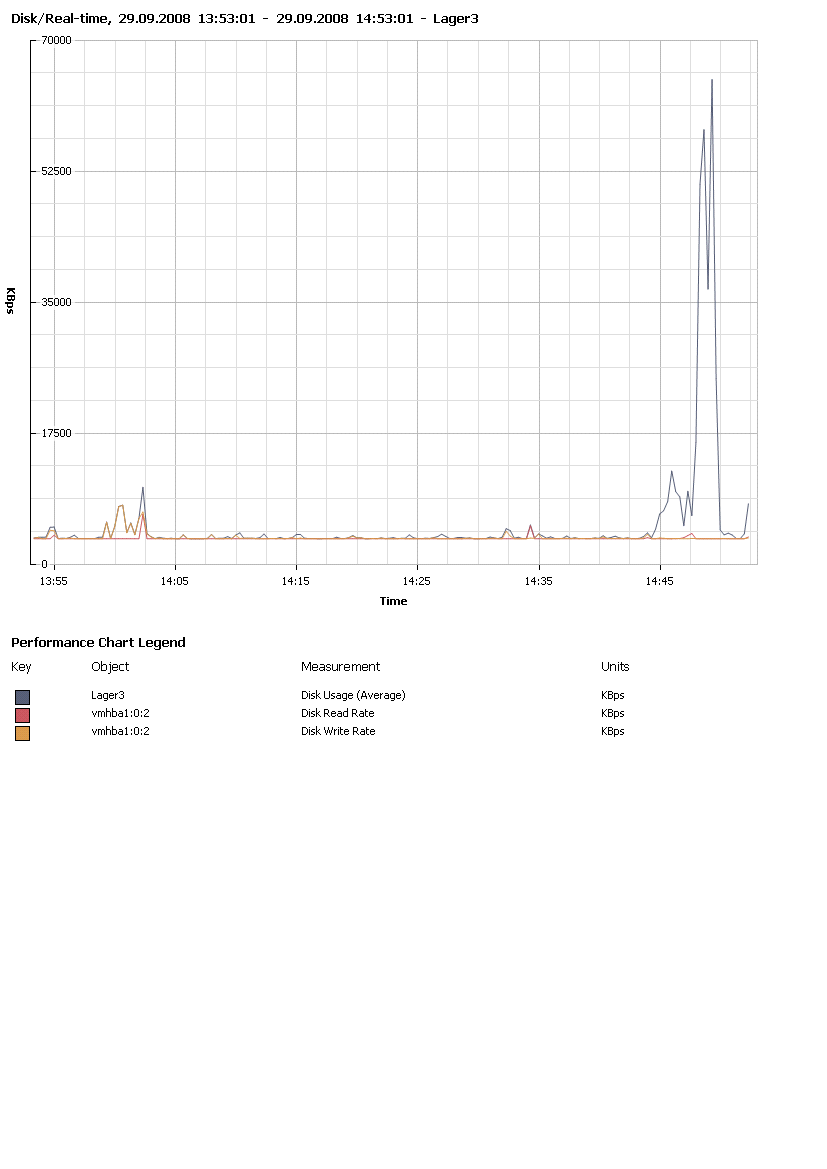Click the 14:35 time axis label
The height and width of the screenshot is (1169, 827).
[x=538, y=582]
